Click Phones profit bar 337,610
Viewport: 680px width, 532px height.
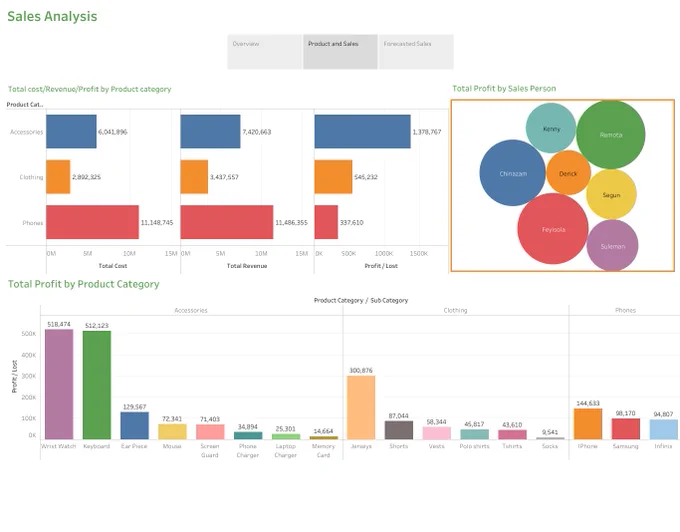point(326,222)
